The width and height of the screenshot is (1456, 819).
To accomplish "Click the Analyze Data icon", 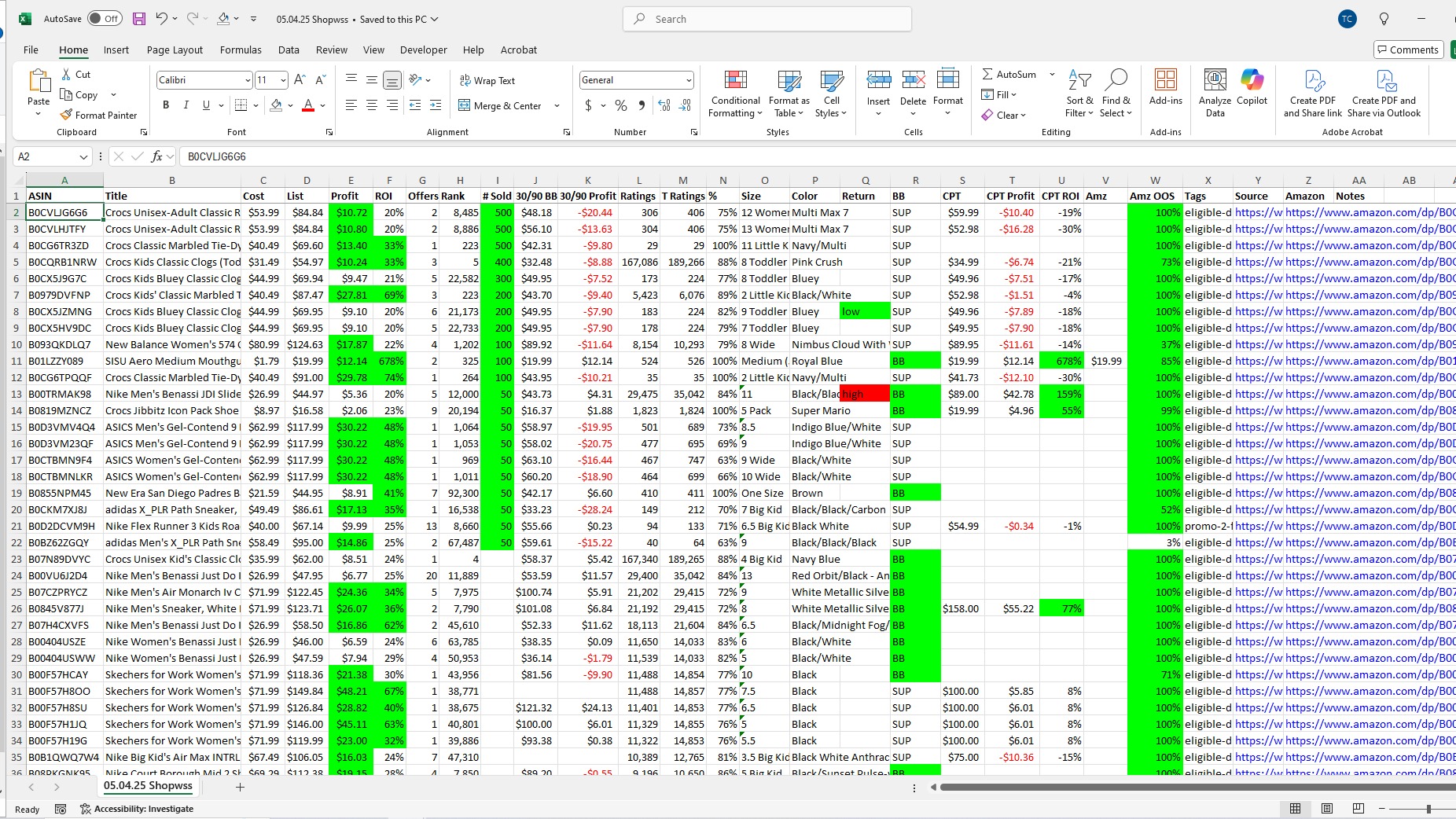I will 1215,94.
